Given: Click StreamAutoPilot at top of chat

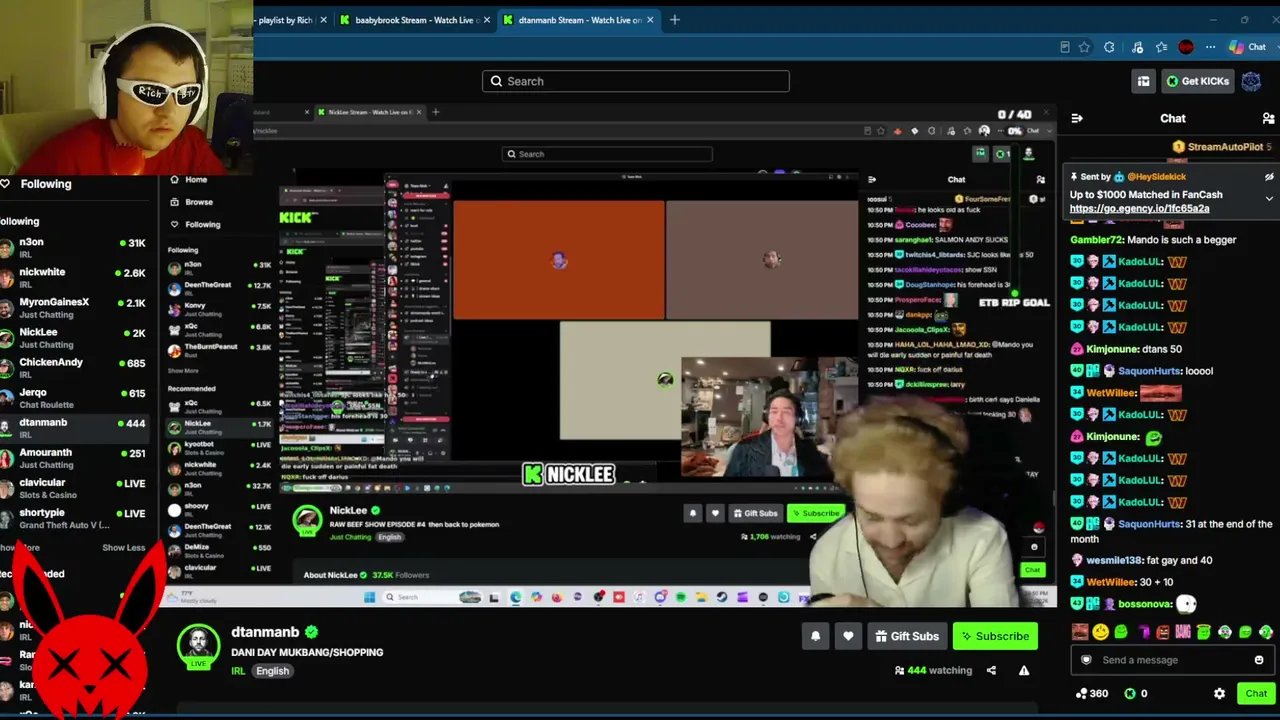Looking at the screenshot, I should [x=1225, y=147].
